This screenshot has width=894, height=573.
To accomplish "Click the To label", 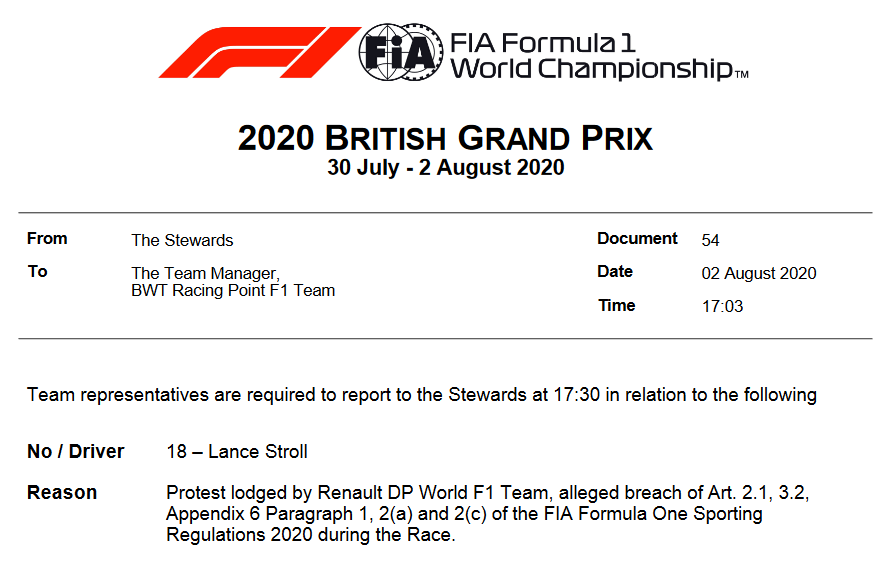I will pyautogui.click(x=38, y=272).
